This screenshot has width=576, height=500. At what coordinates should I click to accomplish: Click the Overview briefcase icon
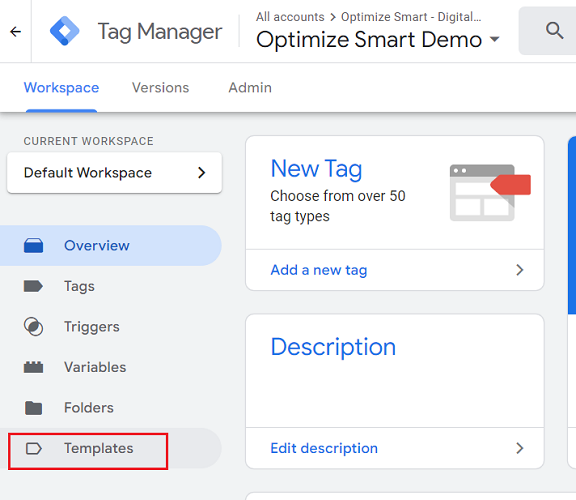(33, 245)
